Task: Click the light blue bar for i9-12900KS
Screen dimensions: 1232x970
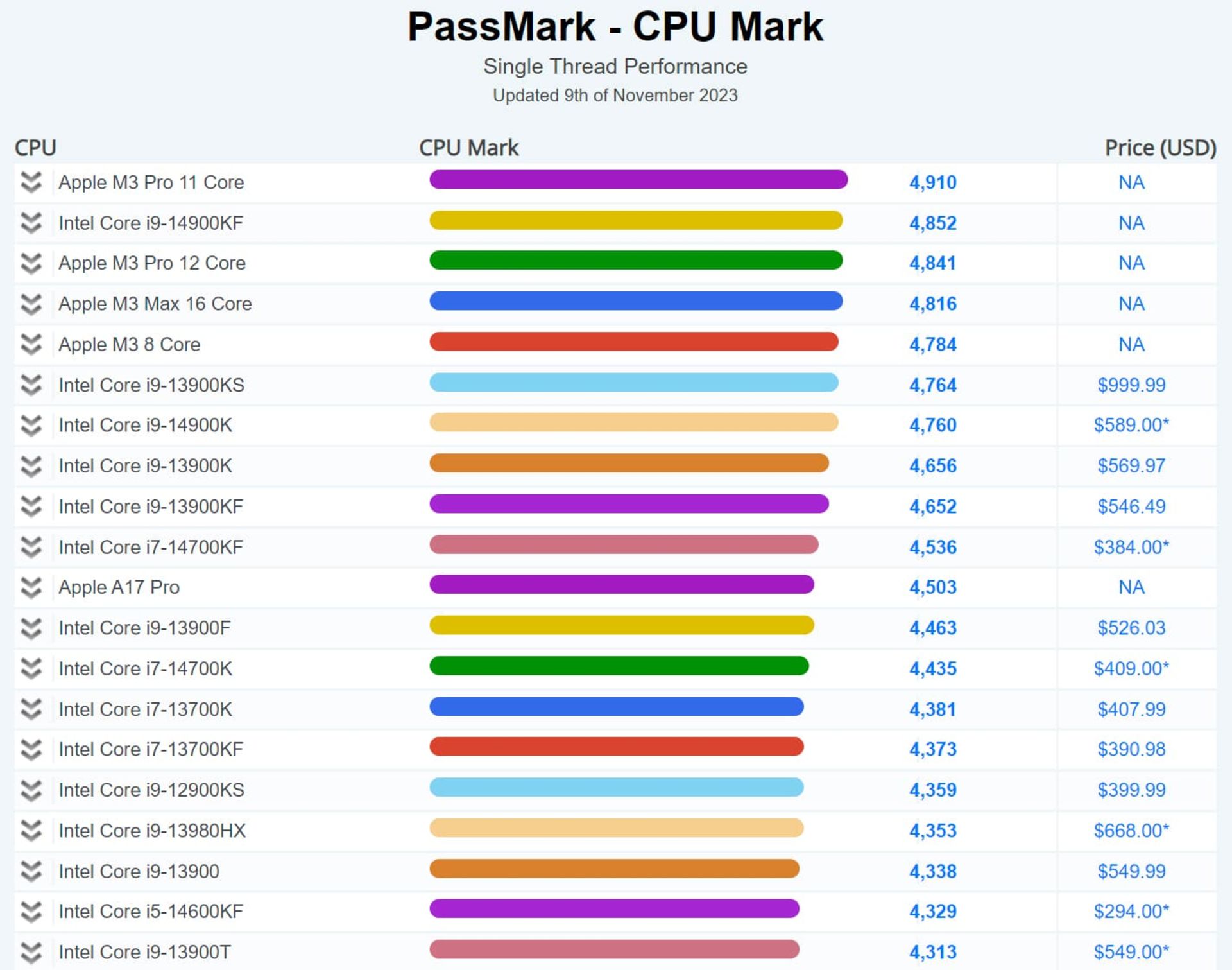Action: coord(617,787)
